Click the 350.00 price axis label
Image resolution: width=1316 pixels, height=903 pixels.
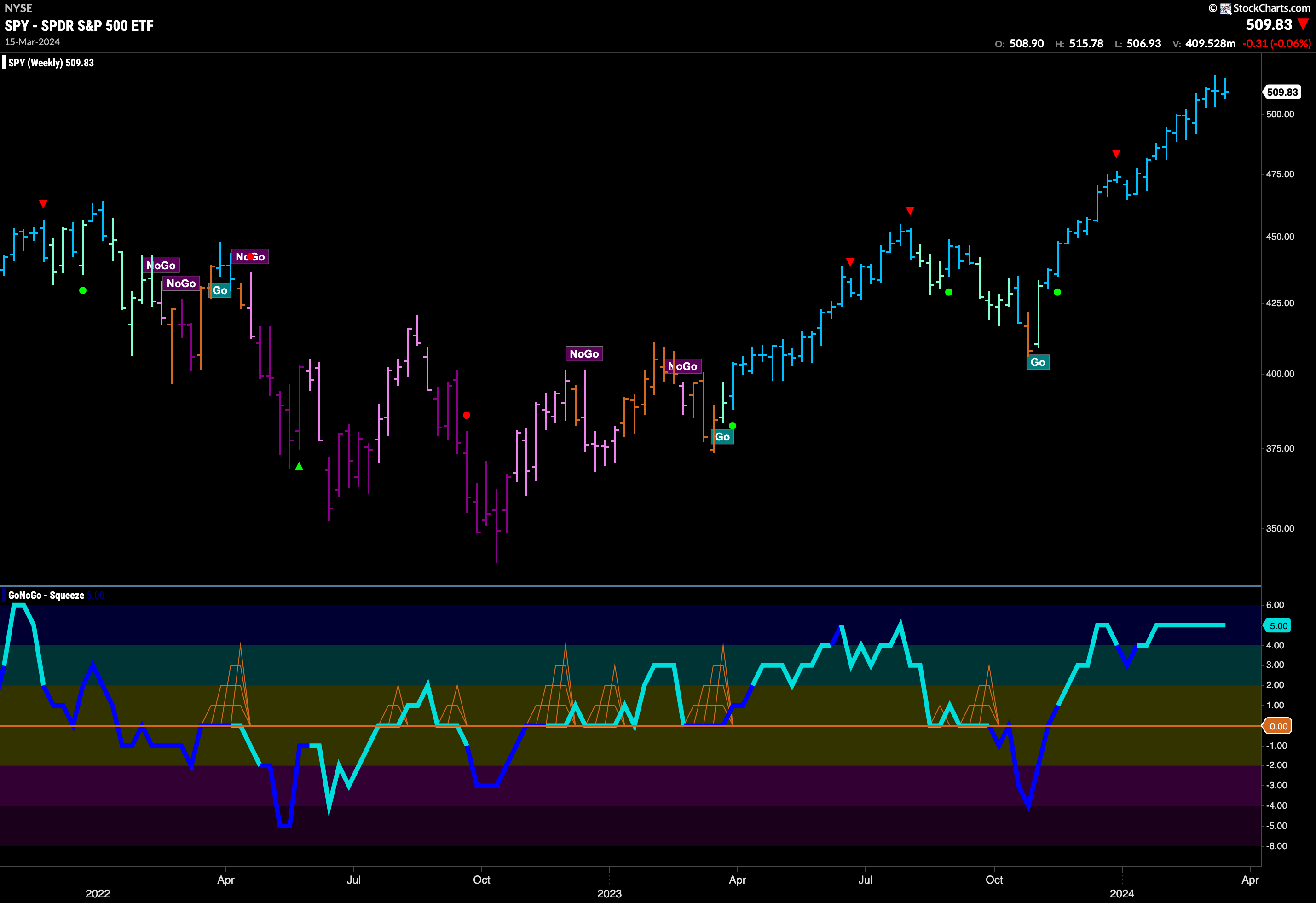click(1280, 528)
